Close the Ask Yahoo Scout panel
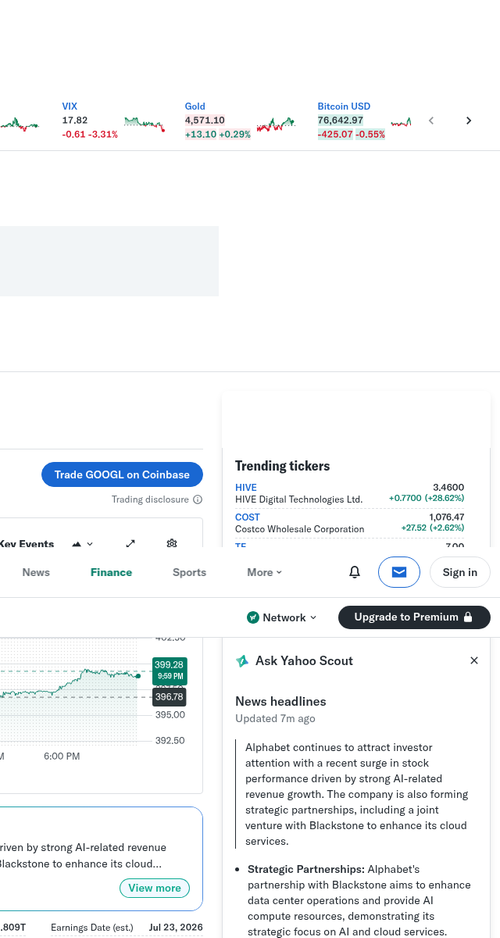Screen dimensions: 500x938 (474, 660)
